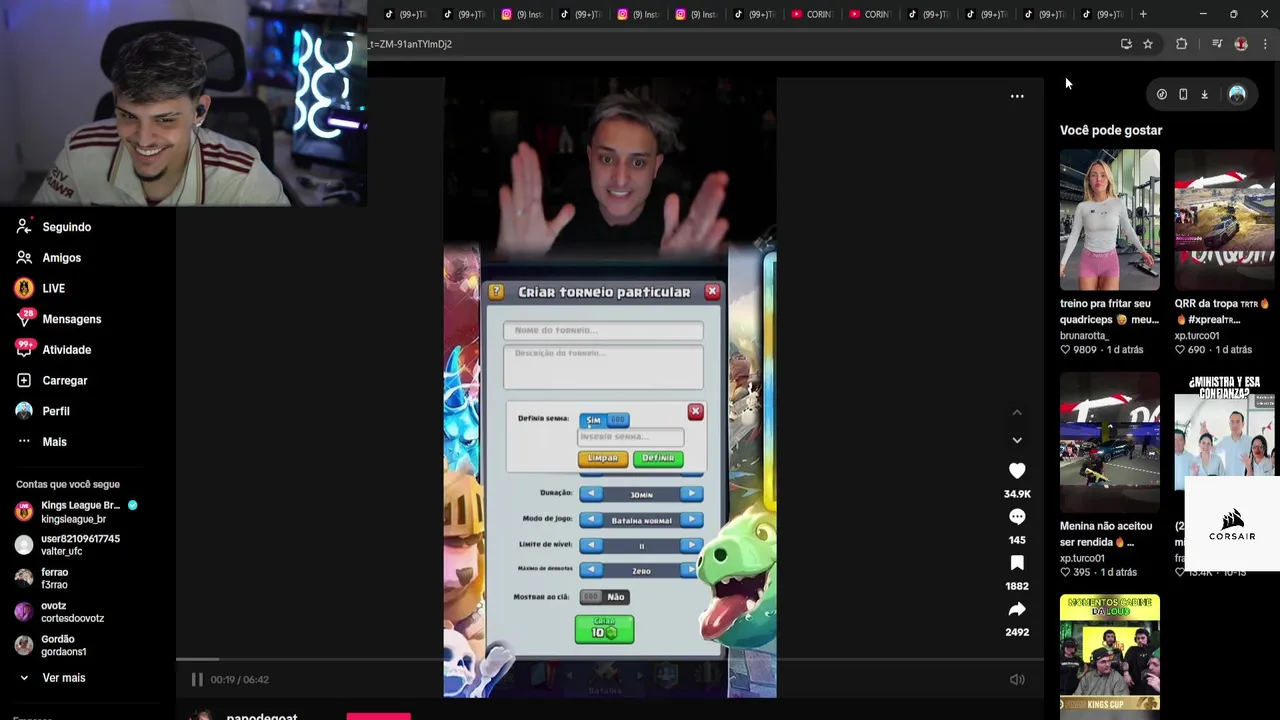Go to the Amigos page
This screenshot has height=720, width=1280.
49,258
